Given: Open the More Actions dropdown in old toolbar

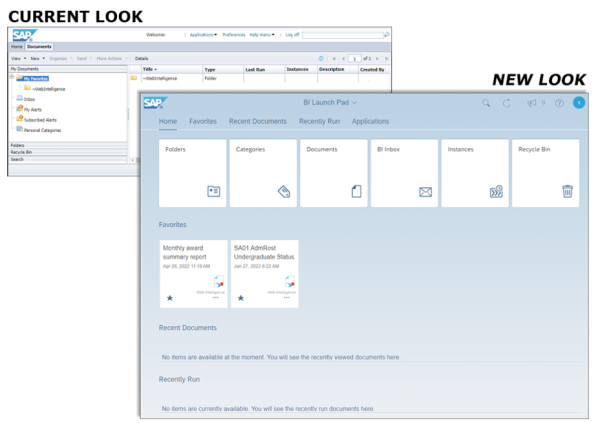Looking at the screenshot, I should (112, 59).
